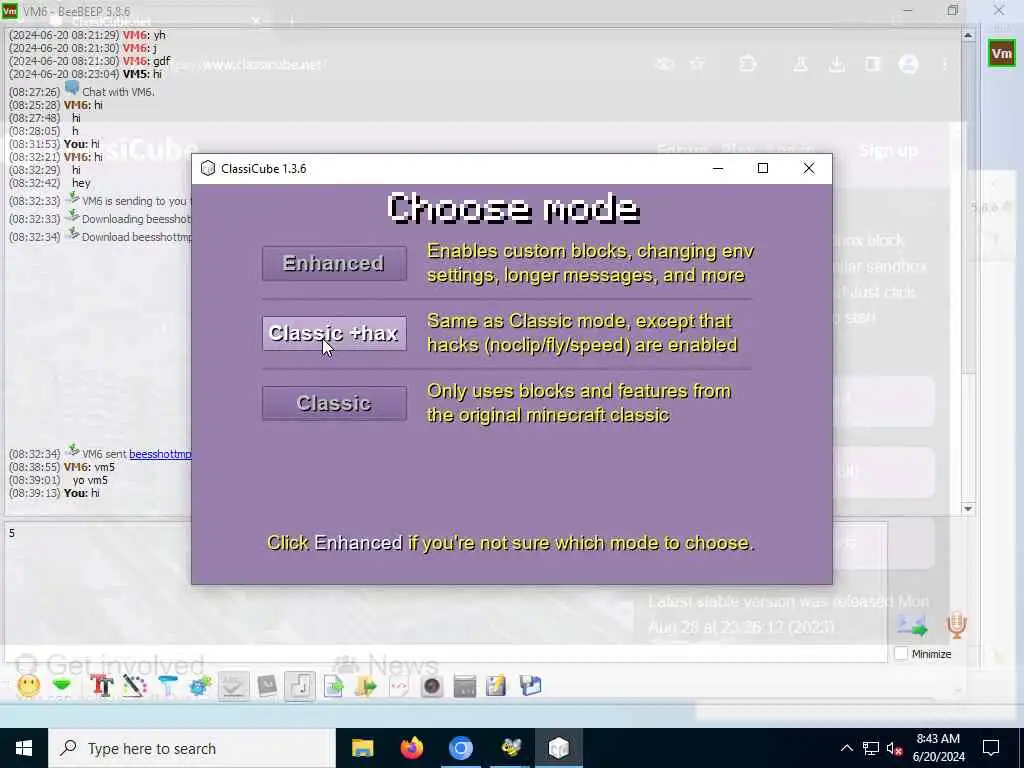Open the emoticons picker in BeeBEEP
The width and height of the screenshot is (1024, 768).
point(29,686)
